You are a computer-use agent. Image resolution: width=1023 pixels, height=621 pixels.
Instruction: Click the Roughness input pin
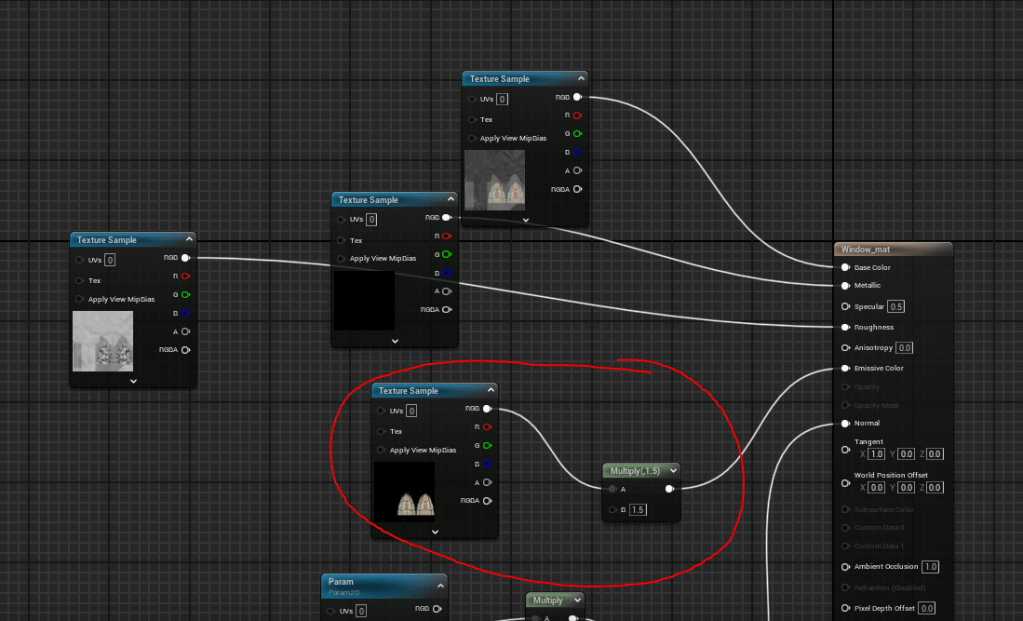pyautogui.click(x=846, y=327)
